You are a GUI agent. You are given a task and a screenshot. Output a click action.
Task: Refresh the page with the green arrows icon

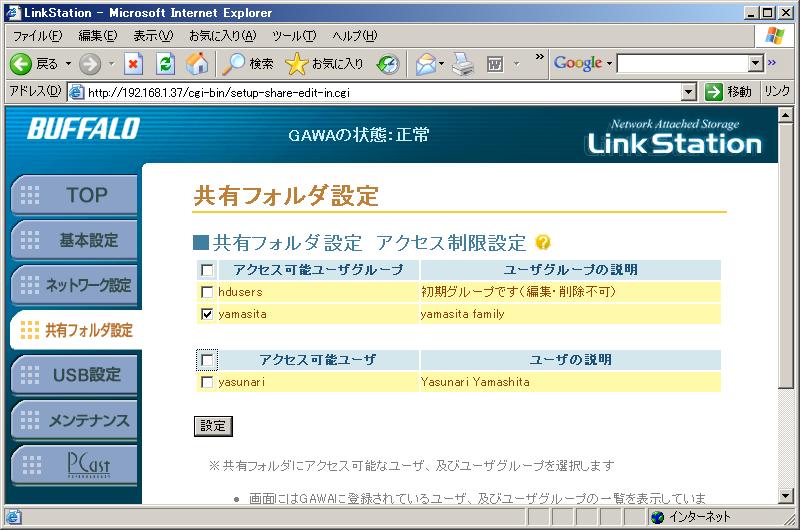pos(165,64)
